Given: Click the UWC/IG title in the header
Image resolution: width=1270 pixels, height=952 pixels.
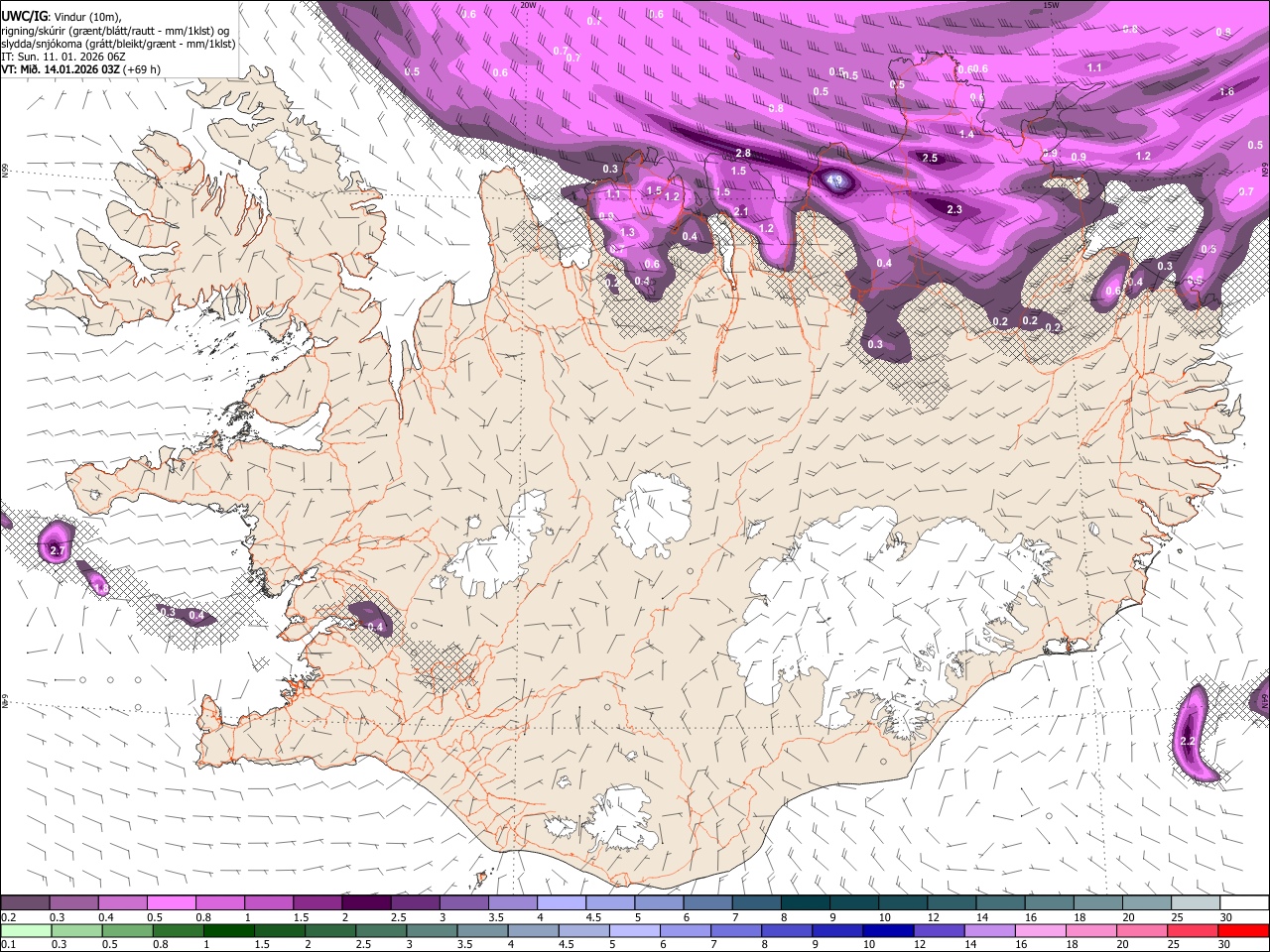Looking at the screenshot, I should click(23, 15).
